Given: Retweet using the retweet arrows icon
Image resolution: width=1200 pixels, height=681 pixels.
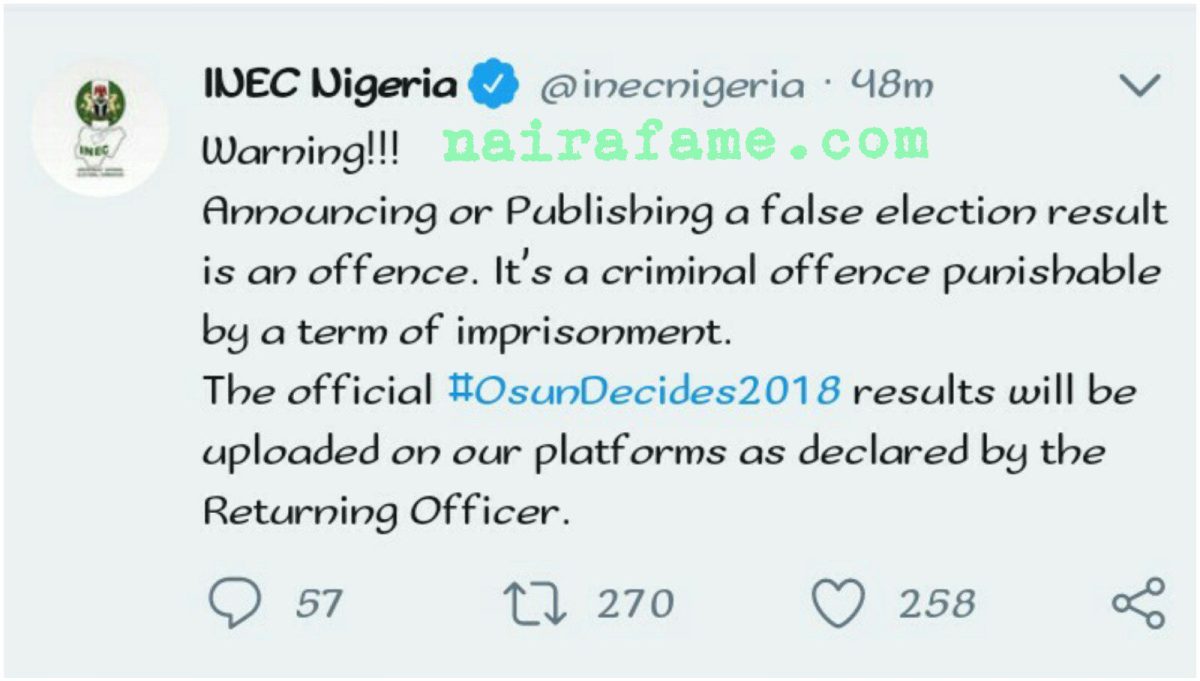Looking at the screenshot, I should point(536,604).
